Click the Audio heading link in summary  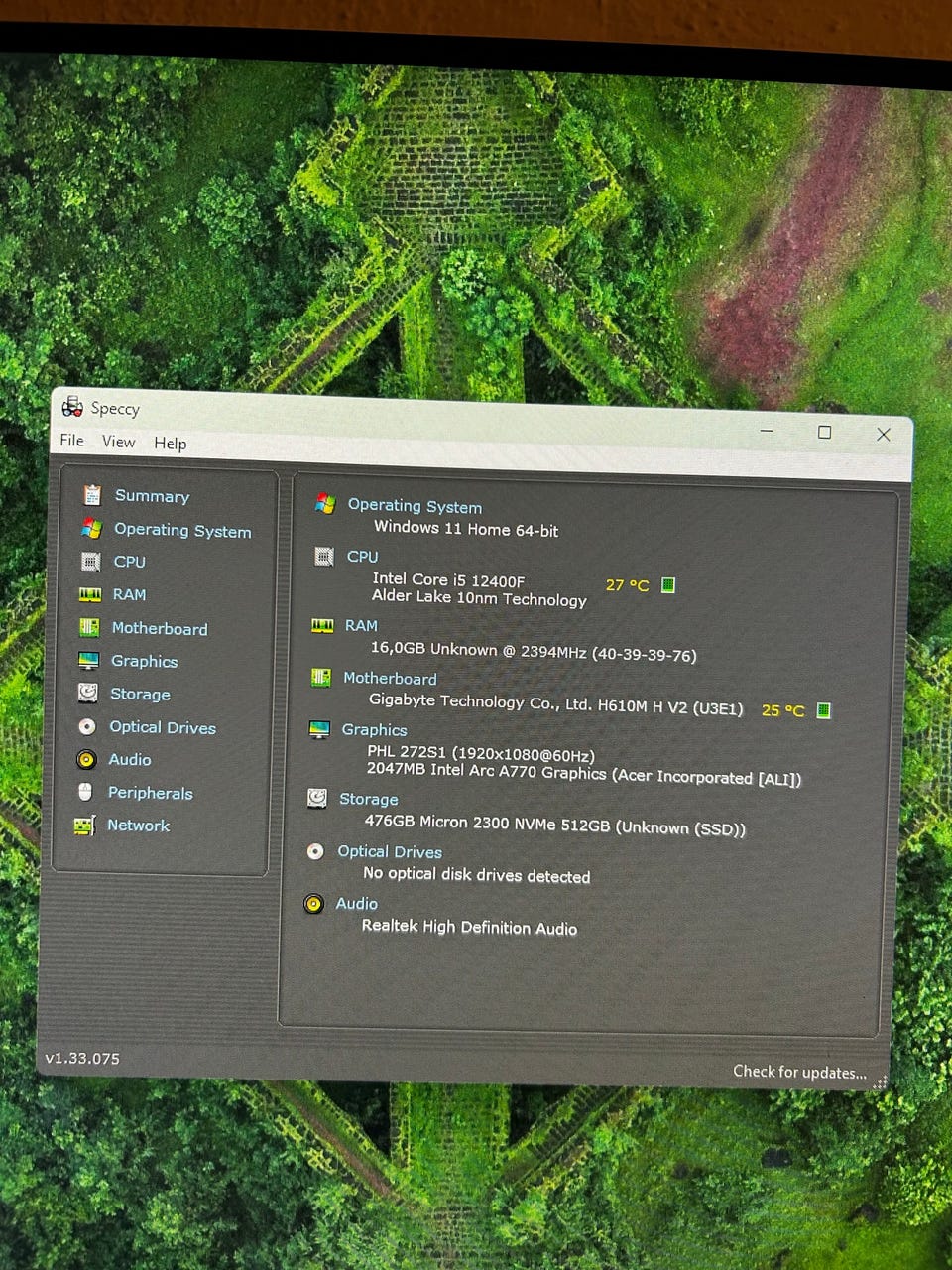[356, 904]
